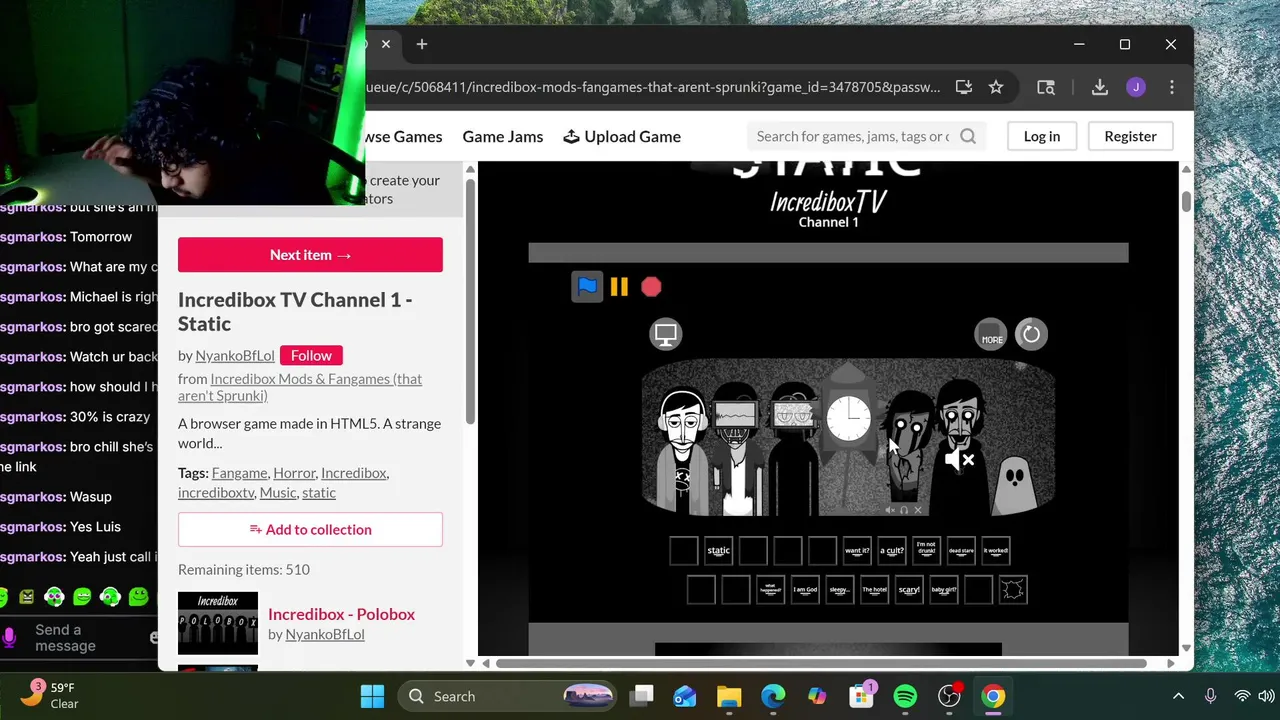Toggle the small mute icon under the fifth character
Image resolution: width=1280 pixels, height=720 pixels.
click(890, 510)
